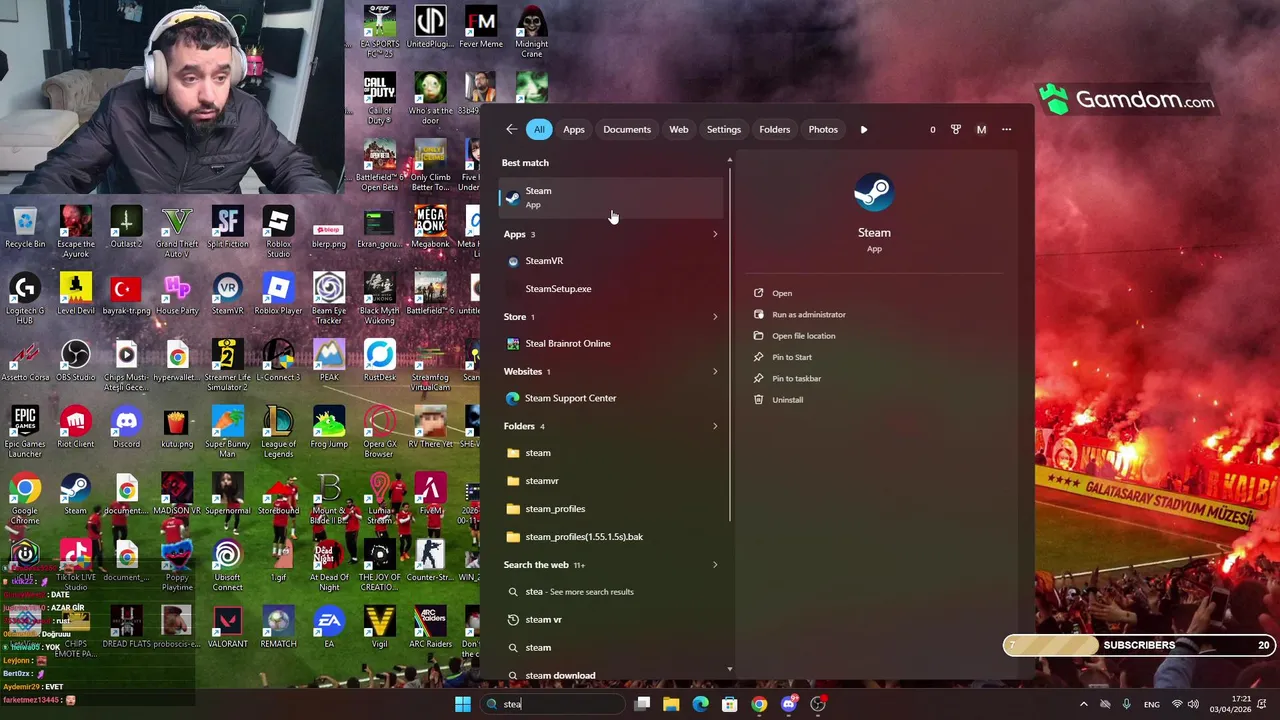Open the Windows Start button
The width and height of the screenshot is (1280, 720).
462,704
